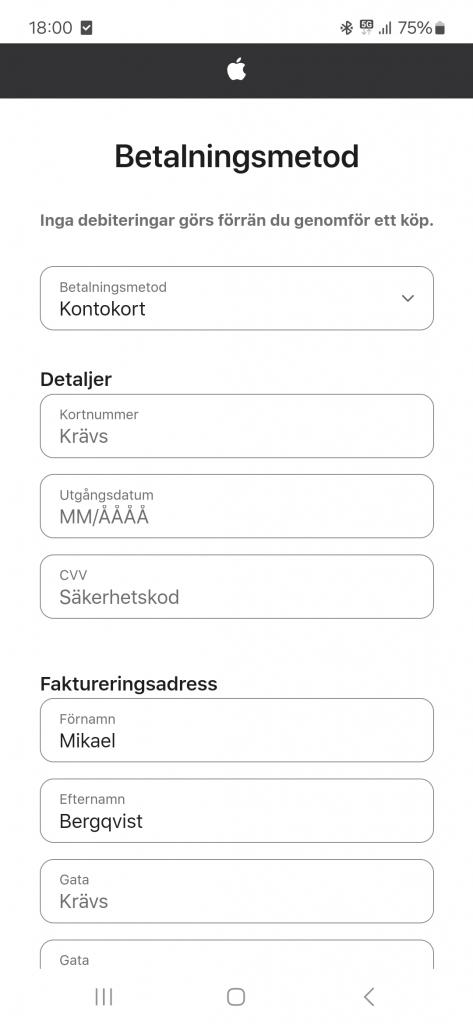Tap the 5G network status icon
Viewport: 473px width, 1024px height.
(x=367, y=27)
